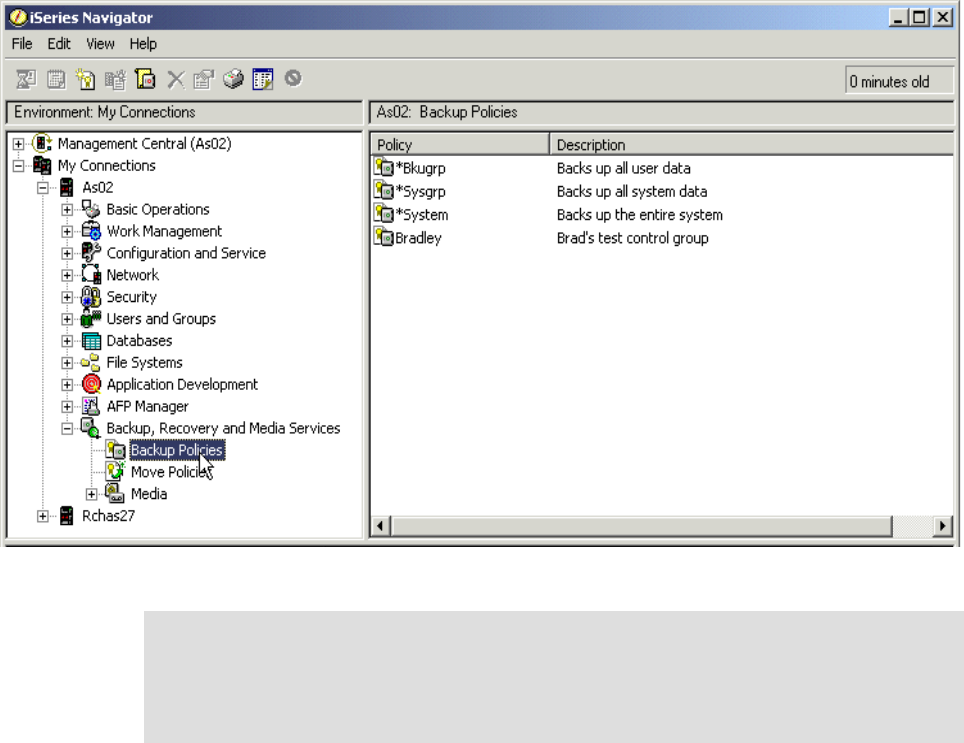The image size is (964, 743).
Task: Open the Help menu
Action: click(x=143, y=44)
